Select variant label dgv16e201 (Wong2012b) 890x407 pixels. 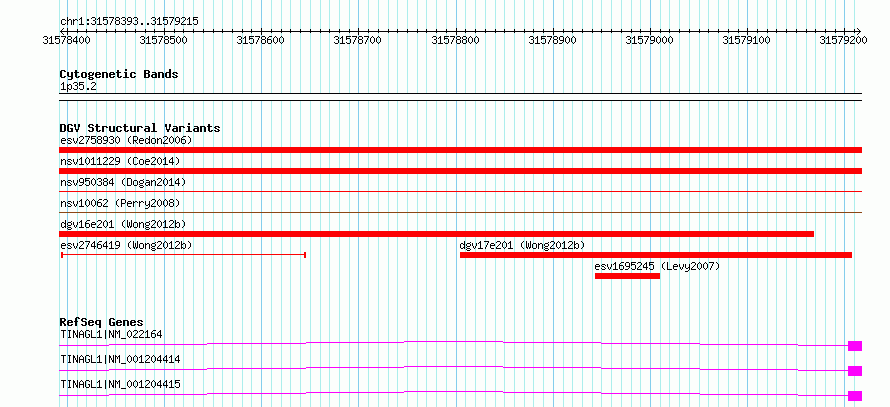(123, 224)
